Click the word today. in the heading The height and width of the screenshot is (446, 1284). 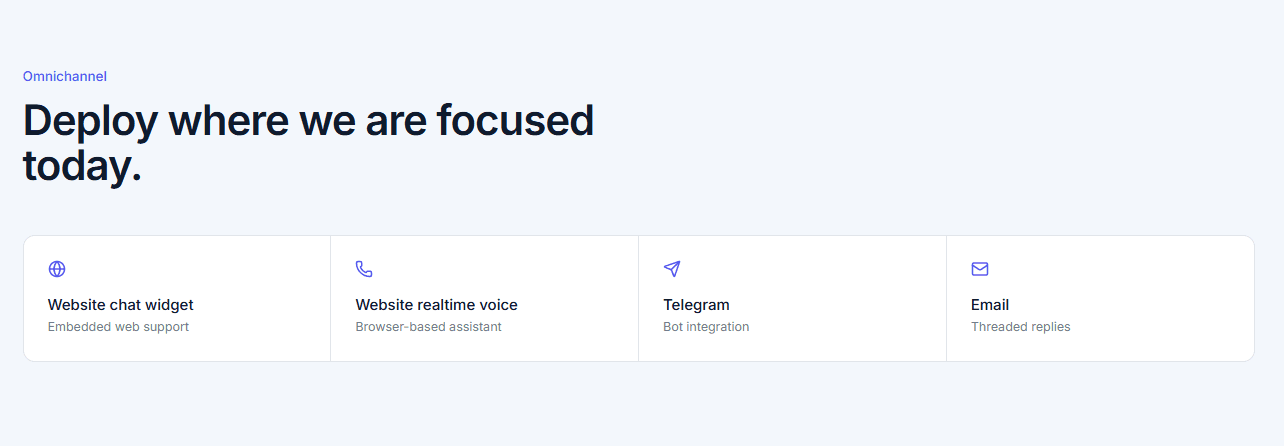coord(82,166)
